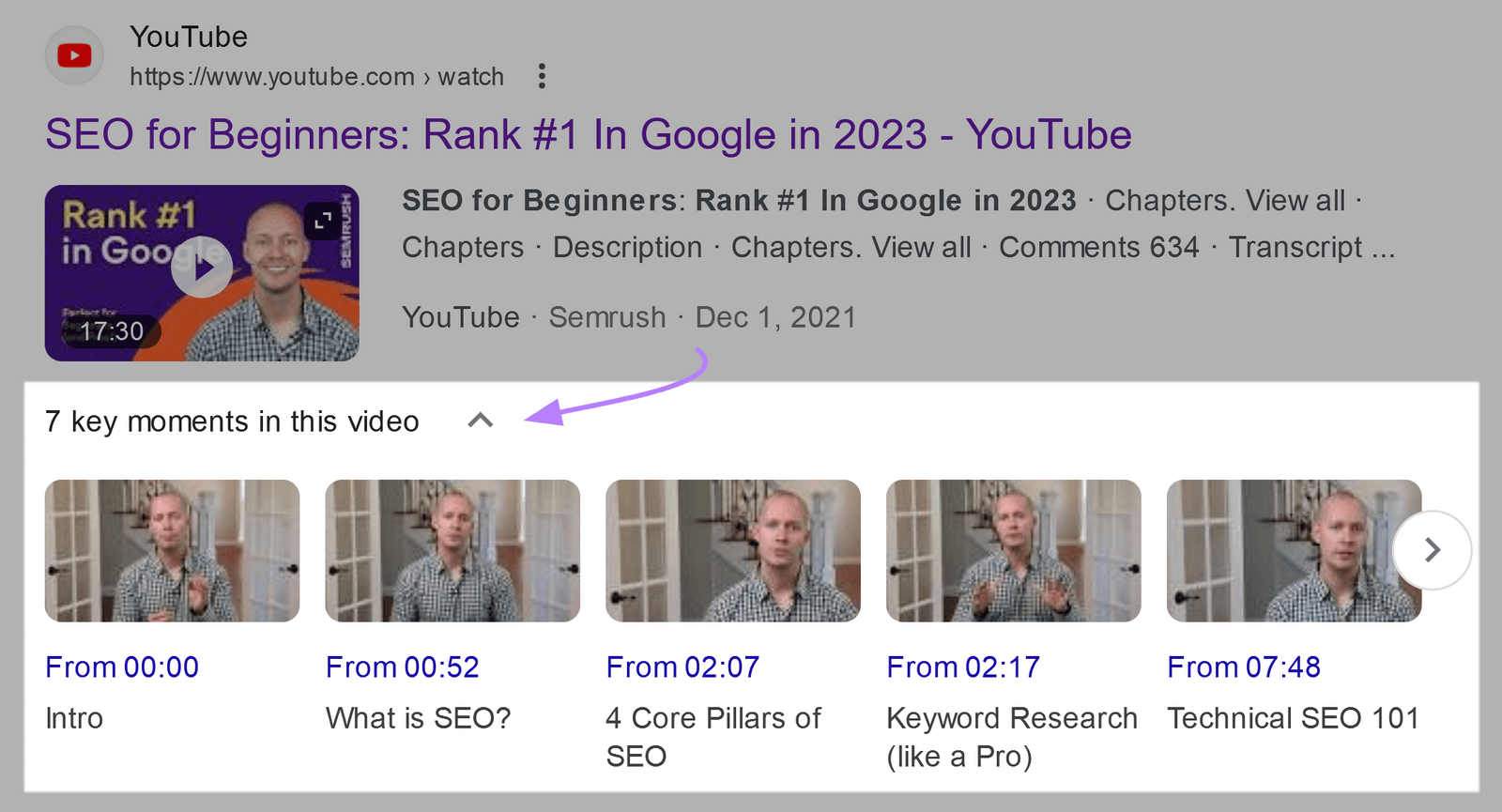The height and width of the screenshot is (812, 1502).
Task: Click the What is SEO? thumbnail
Action: pos(452,550)
